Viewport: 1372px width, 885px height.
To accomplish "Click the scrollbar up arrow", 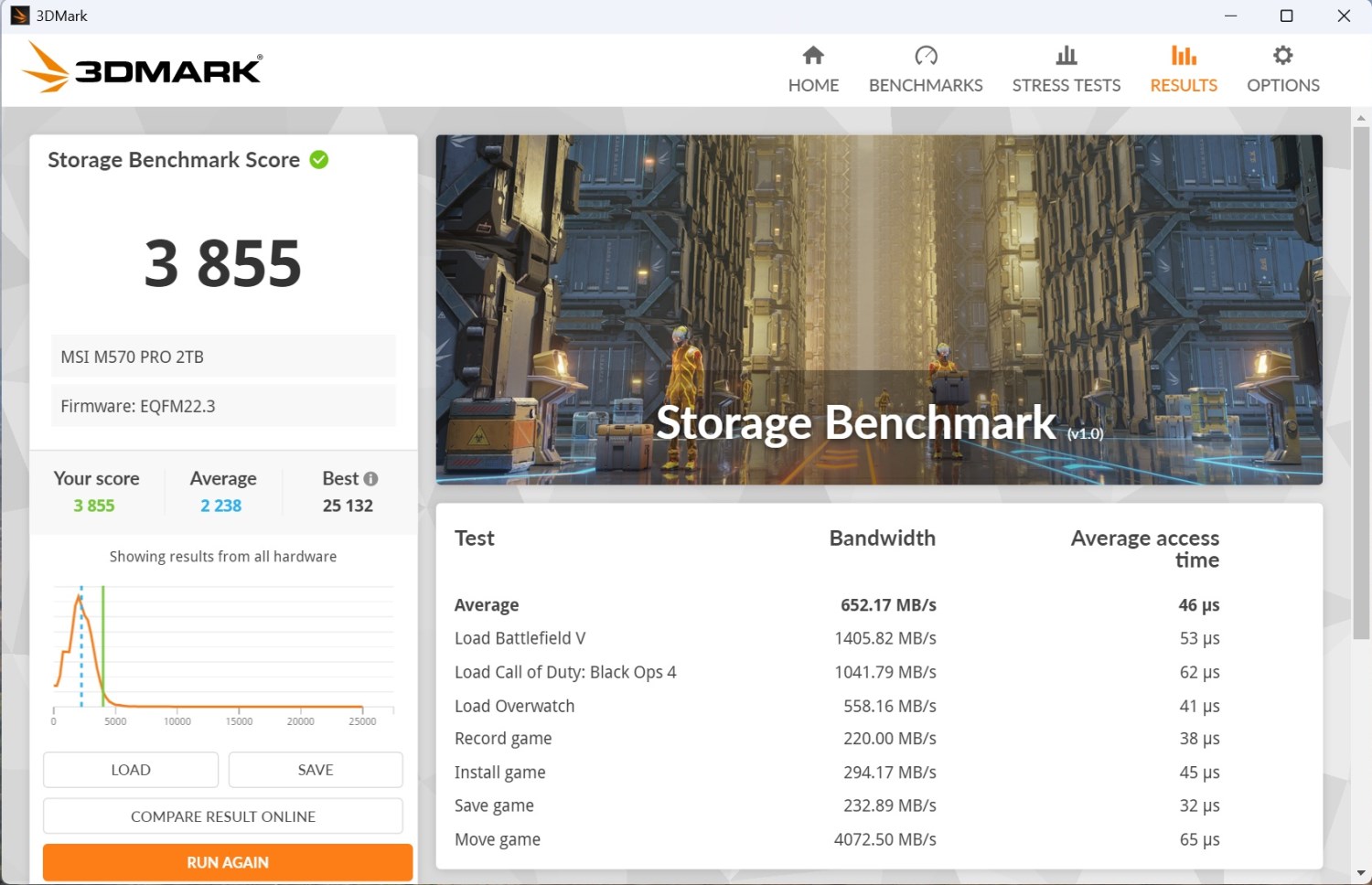I will pos(1361,118).
